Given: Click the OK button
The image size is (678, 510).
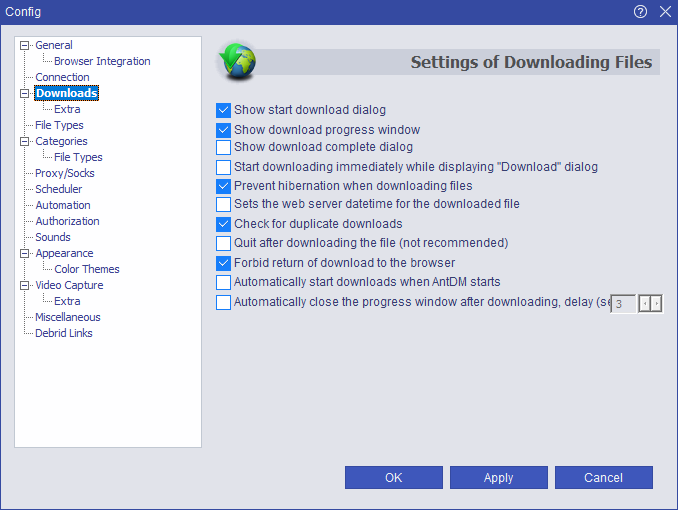Looking at the screenshot, I should pyautogui.click(x=393, y=478).
